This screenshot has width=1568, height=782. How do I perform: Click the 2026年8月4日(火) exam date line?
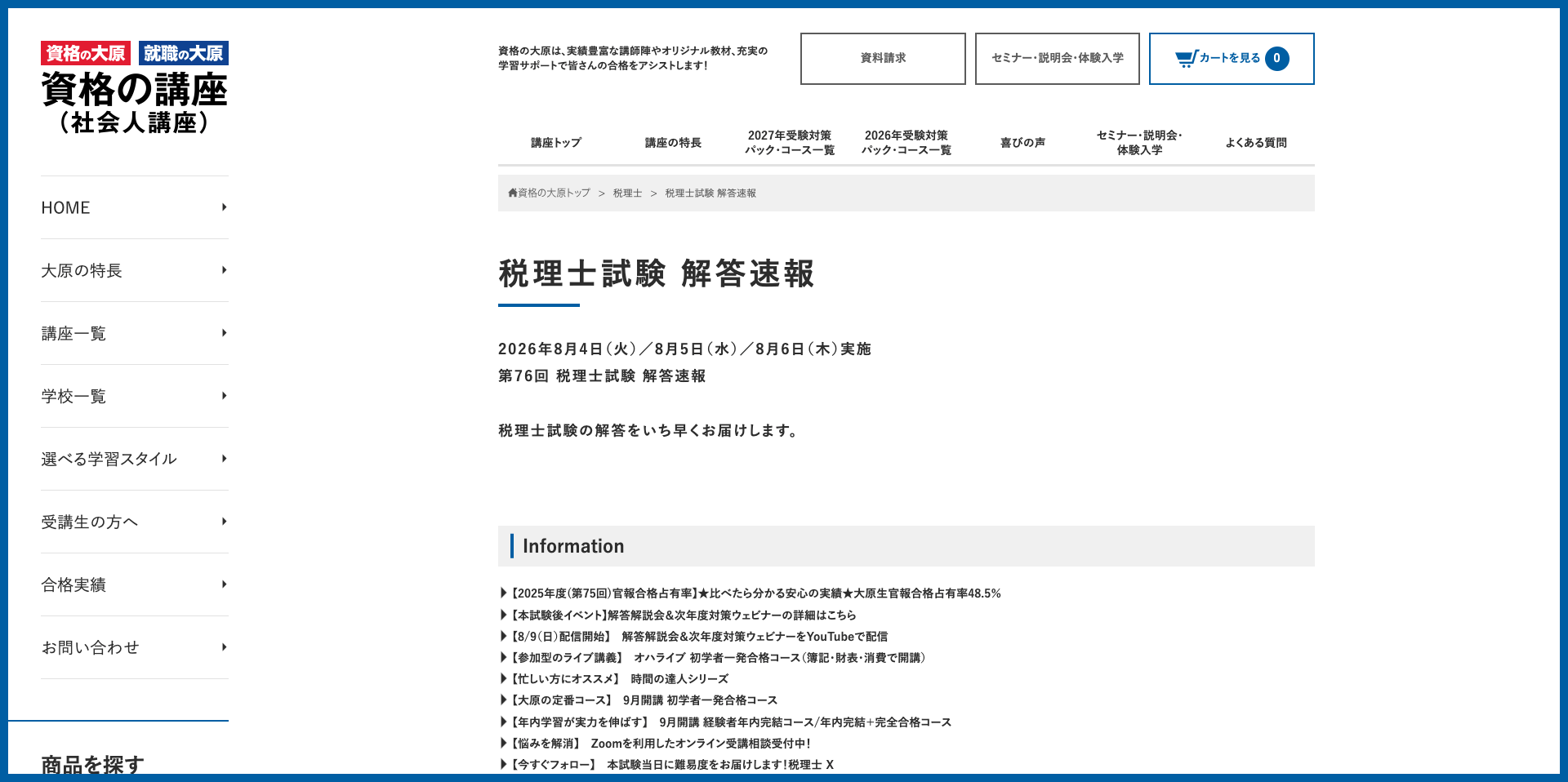pyautogui.click(x=684, y=349)
